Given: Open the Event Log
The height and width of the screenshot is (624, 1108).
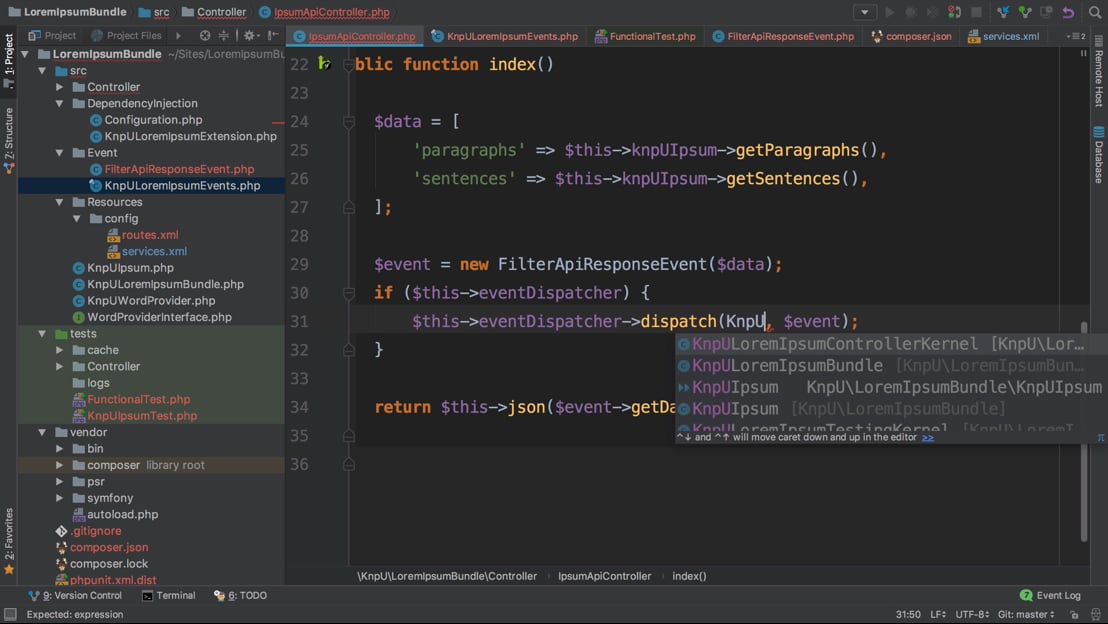Looking at the screenshot, I should tap(1050, 595).
